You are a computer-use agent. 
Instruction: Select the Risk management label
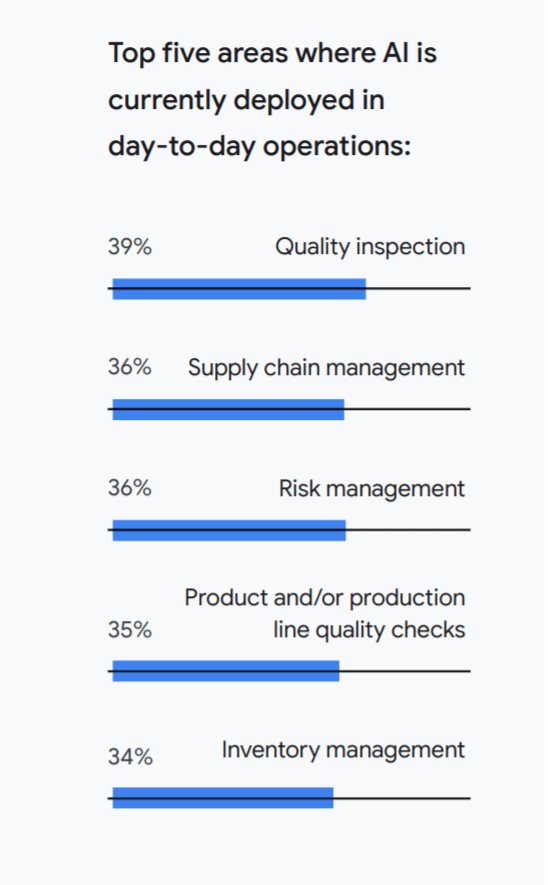(372, 489)
